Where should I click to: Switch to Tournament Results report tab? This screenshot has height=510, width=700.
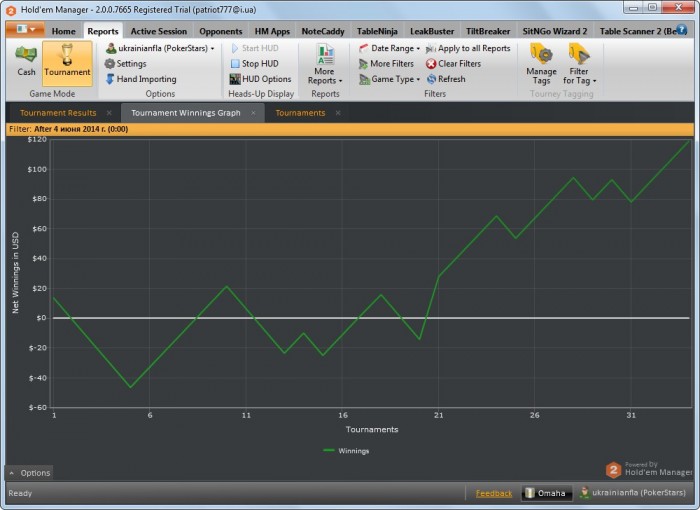pyautogui.click(x=58, y=113)
